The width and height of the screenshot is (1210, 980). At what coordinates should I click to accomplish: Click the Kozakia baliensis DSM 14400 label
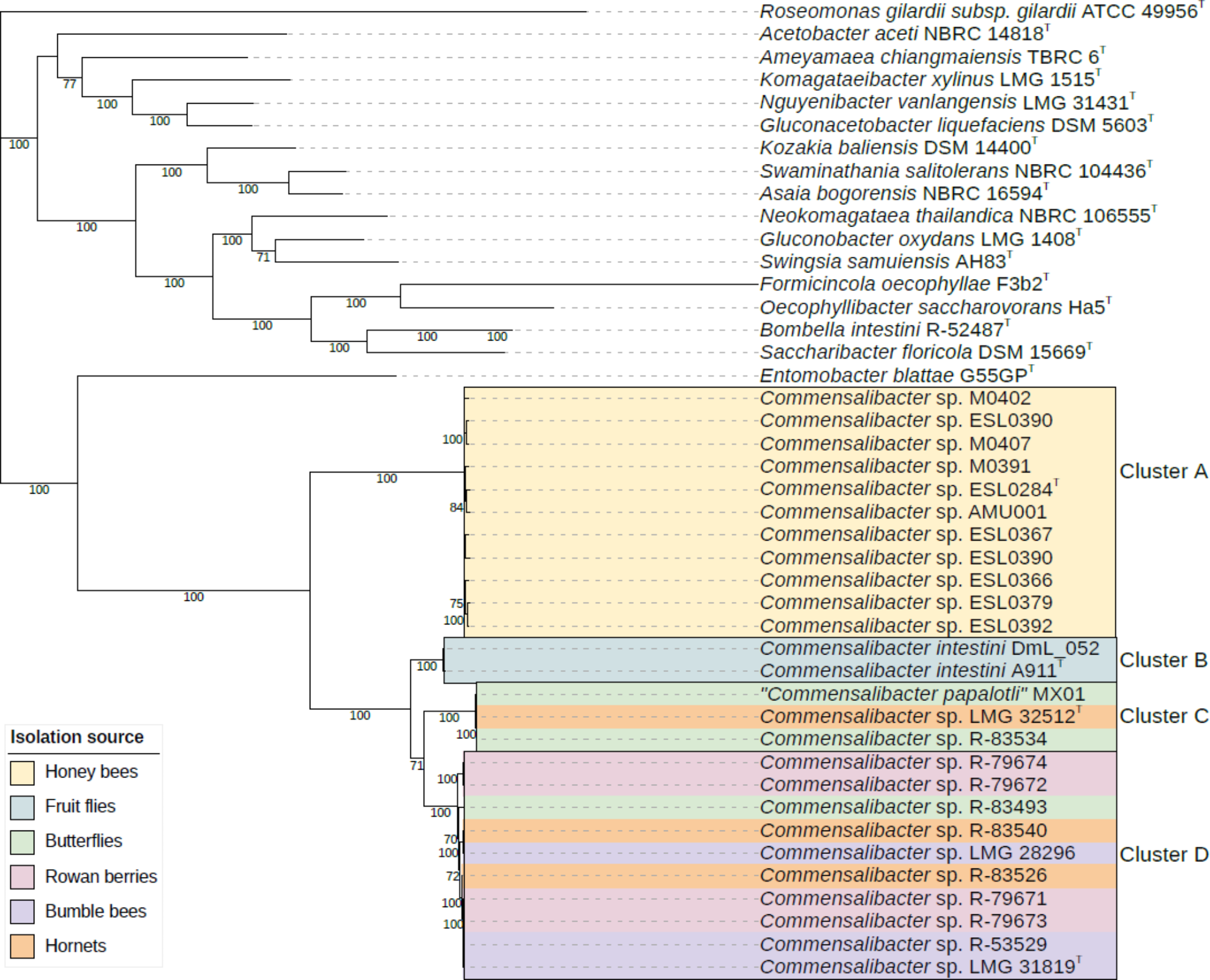pos(898,147)
